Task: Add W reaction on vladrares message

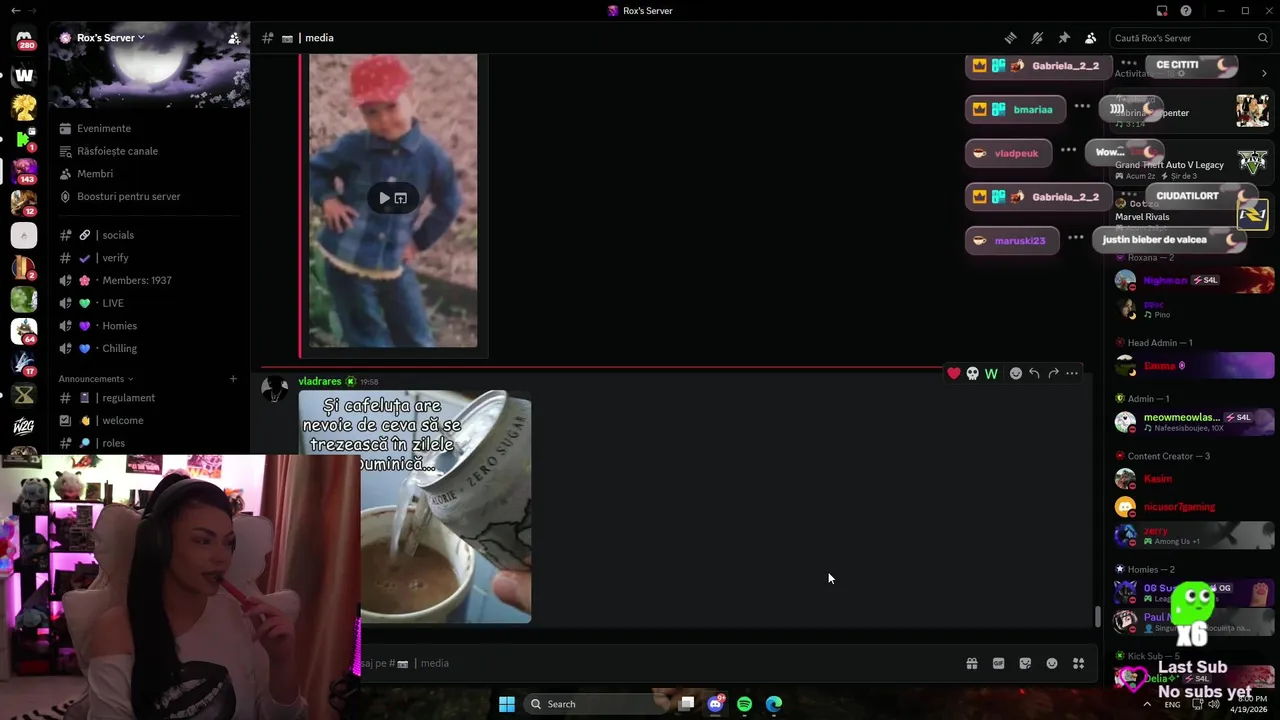Action: [x=991, y=373]
